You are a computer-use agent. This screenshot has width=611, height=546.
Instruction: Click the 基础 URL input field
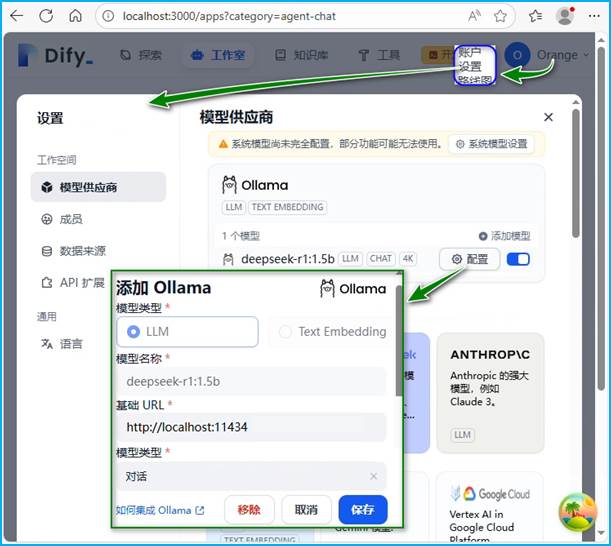pyautogui.click(x=251, y=427)
